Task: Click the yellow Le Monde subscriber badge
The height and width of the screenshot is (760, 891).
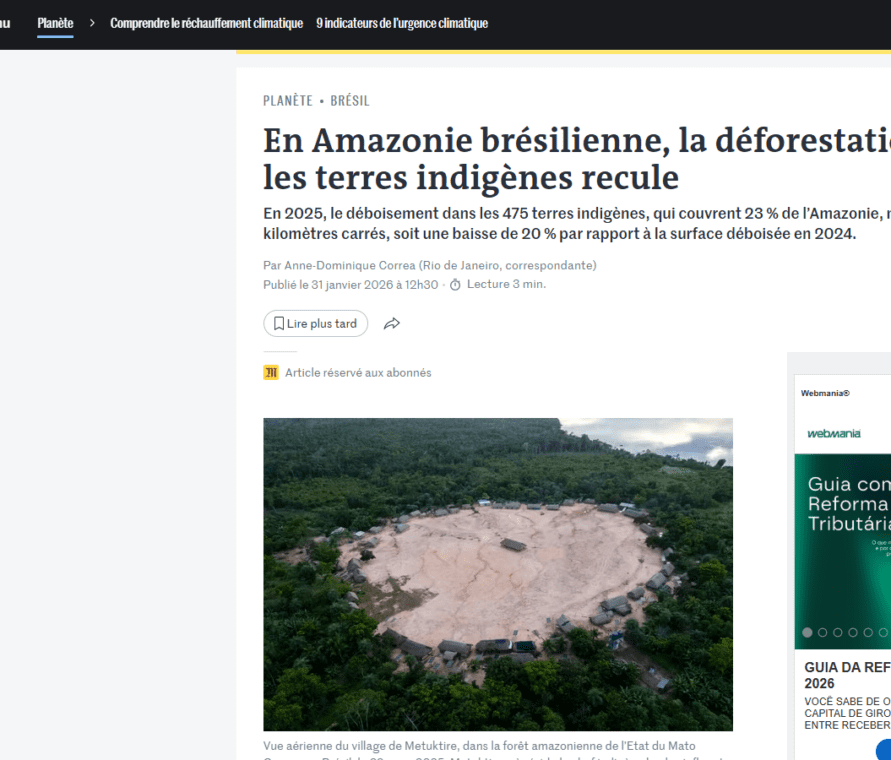Action: coord(271,373)
